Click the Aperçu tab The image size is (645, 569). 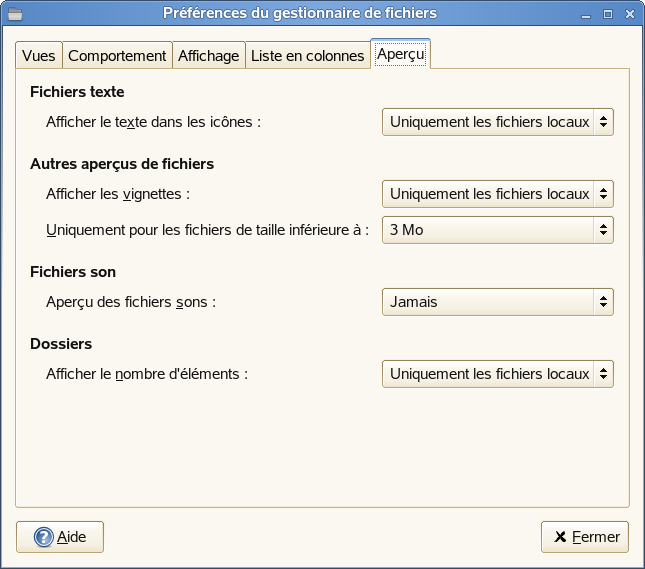(x=401, y=55)
